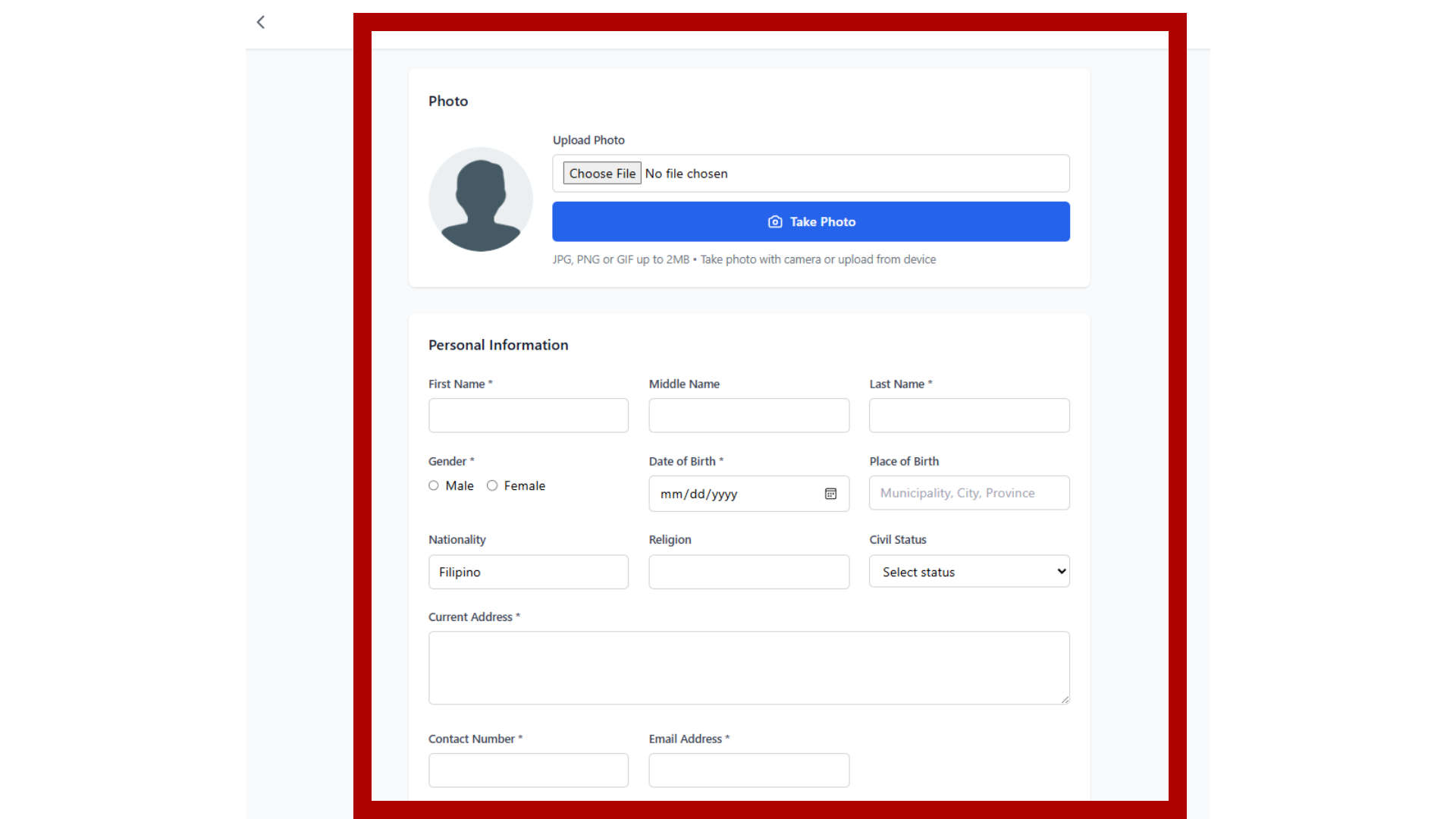This screenshot has height=819, width=1456.
Task: Click inside the Current Address textarea
Action: pyautogui.click(x=748, y=667)
